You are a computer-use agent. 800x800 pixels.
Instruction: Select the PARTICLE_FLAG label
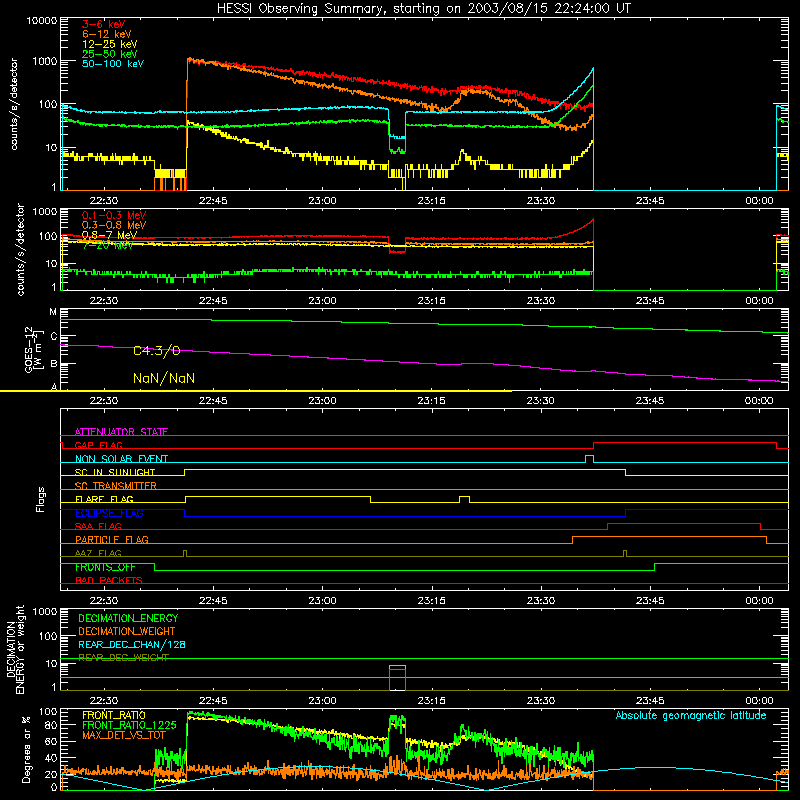tap(112, 539)
